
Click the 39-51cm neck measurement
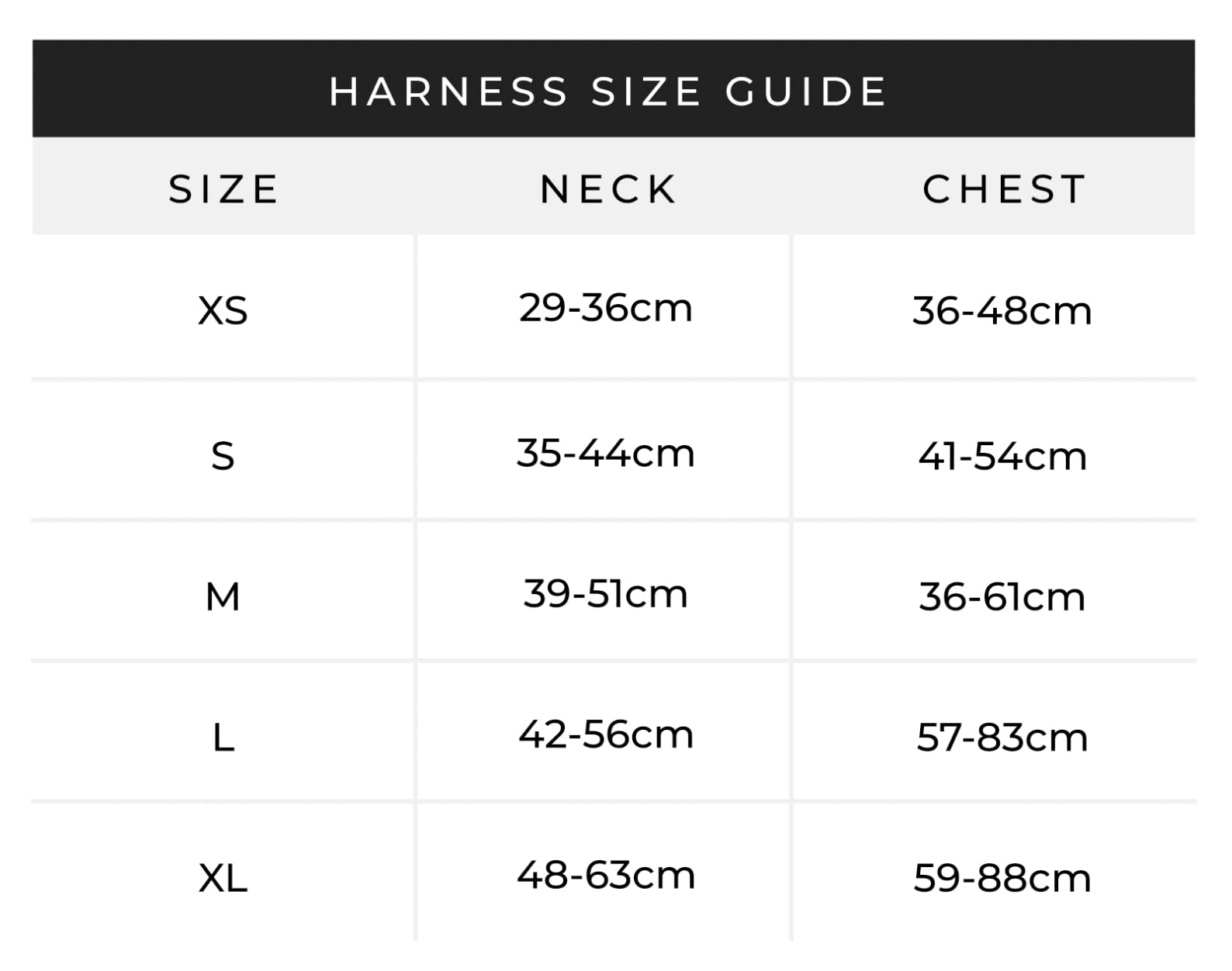pyautogui.click(x=605, y=594)
